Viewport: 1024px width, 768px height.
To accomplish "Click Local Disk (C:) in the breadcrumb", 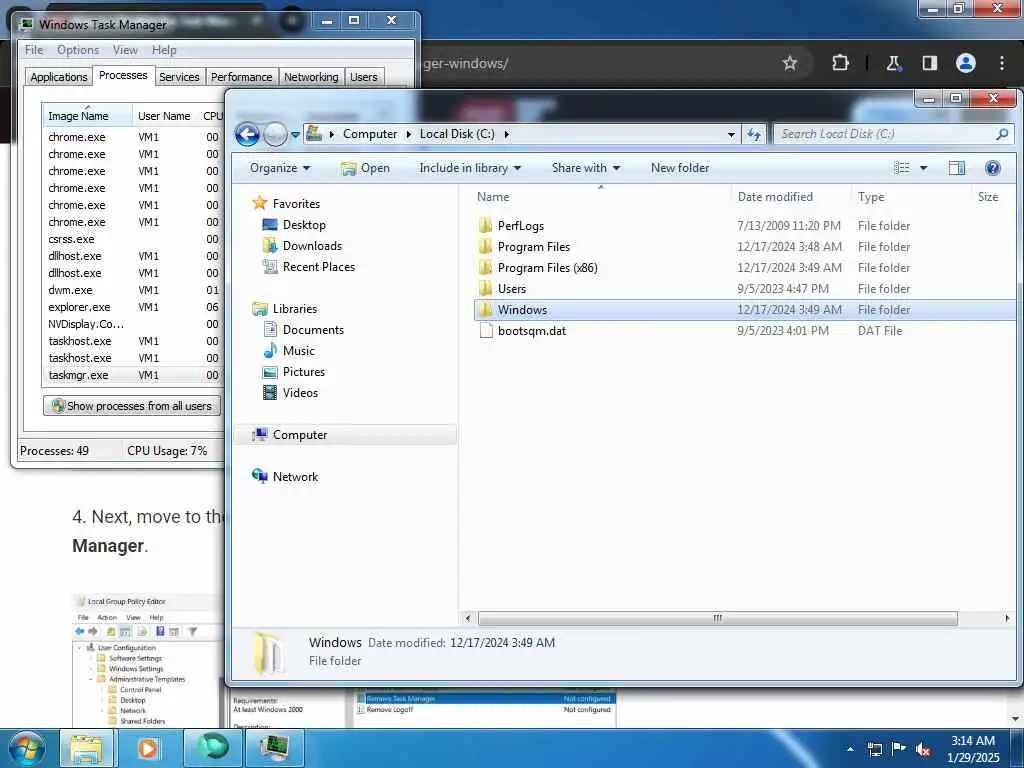I will pyautogui.click(x=456, y=134).
